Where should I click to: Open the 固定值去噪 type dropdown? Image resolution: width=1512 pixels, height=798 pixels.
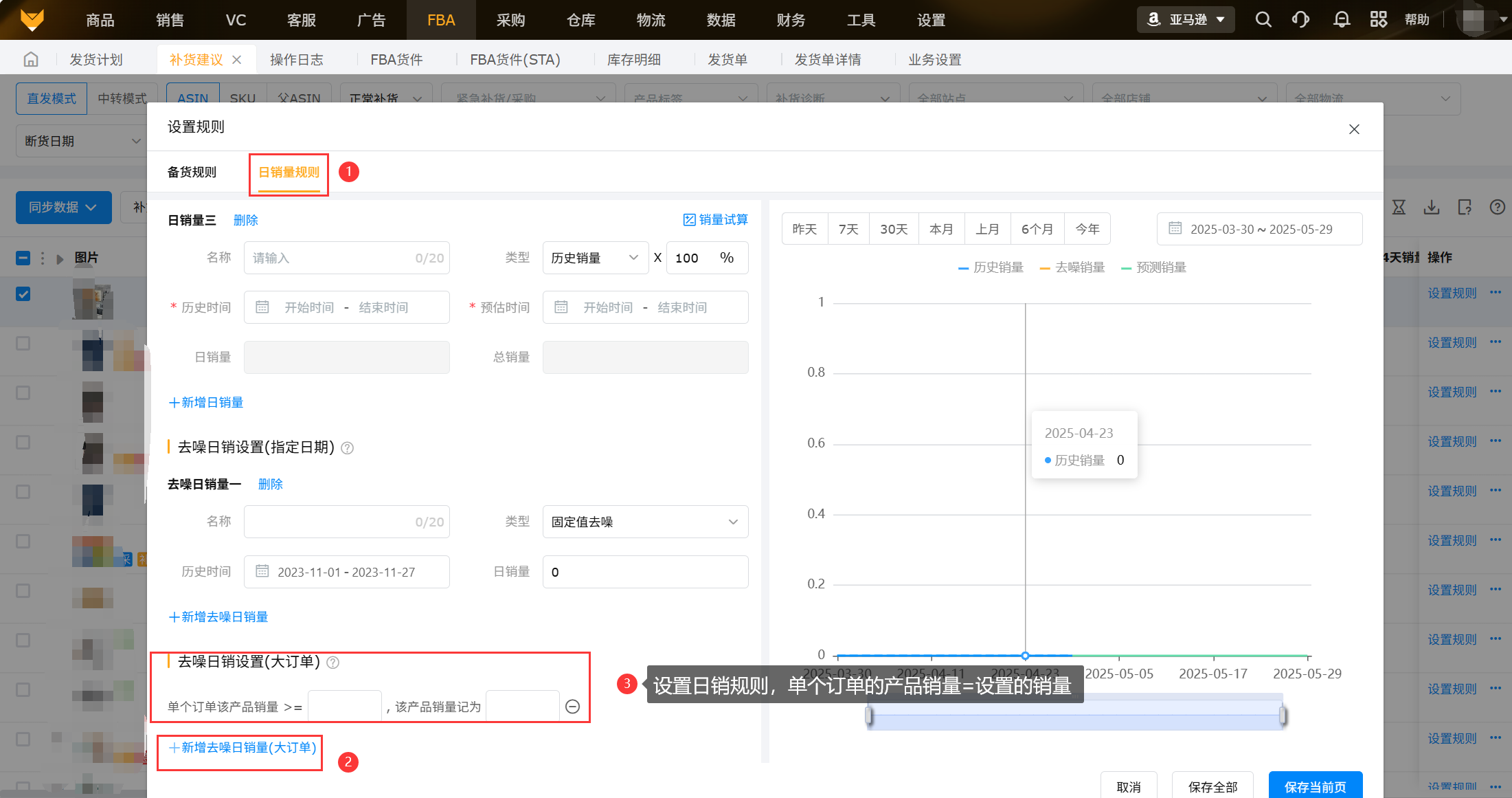click(644, 522)
